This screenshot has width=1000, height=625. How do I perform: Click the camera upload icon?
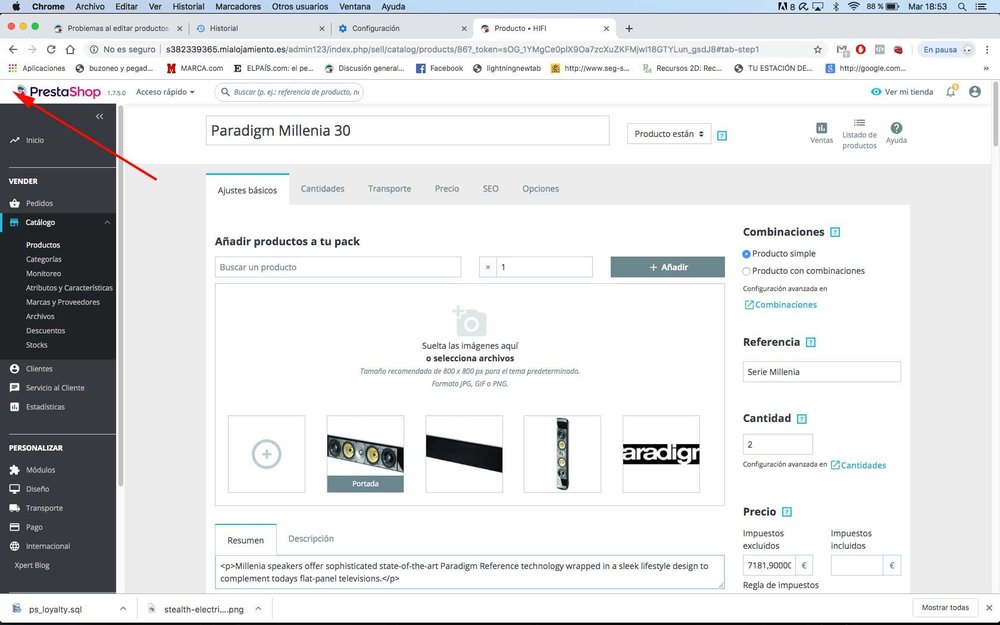[470, 321]
